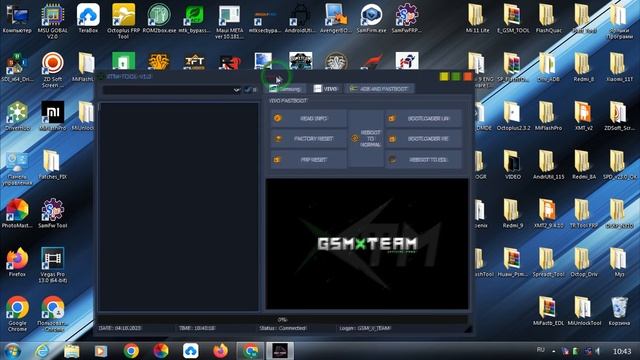The height and width of the screenshot is (360, 640).
Task: Select the FlashQuac folder
Action: click(549, 19)
